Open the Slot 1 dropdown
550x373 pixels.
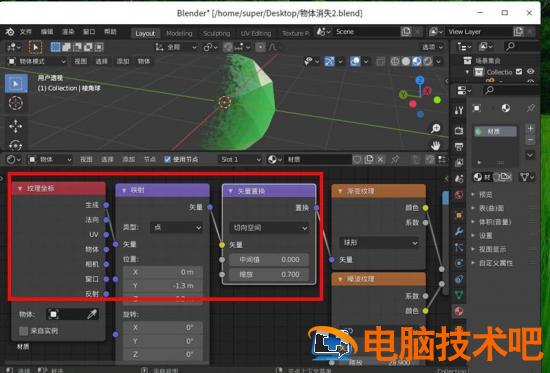(240, 160)
